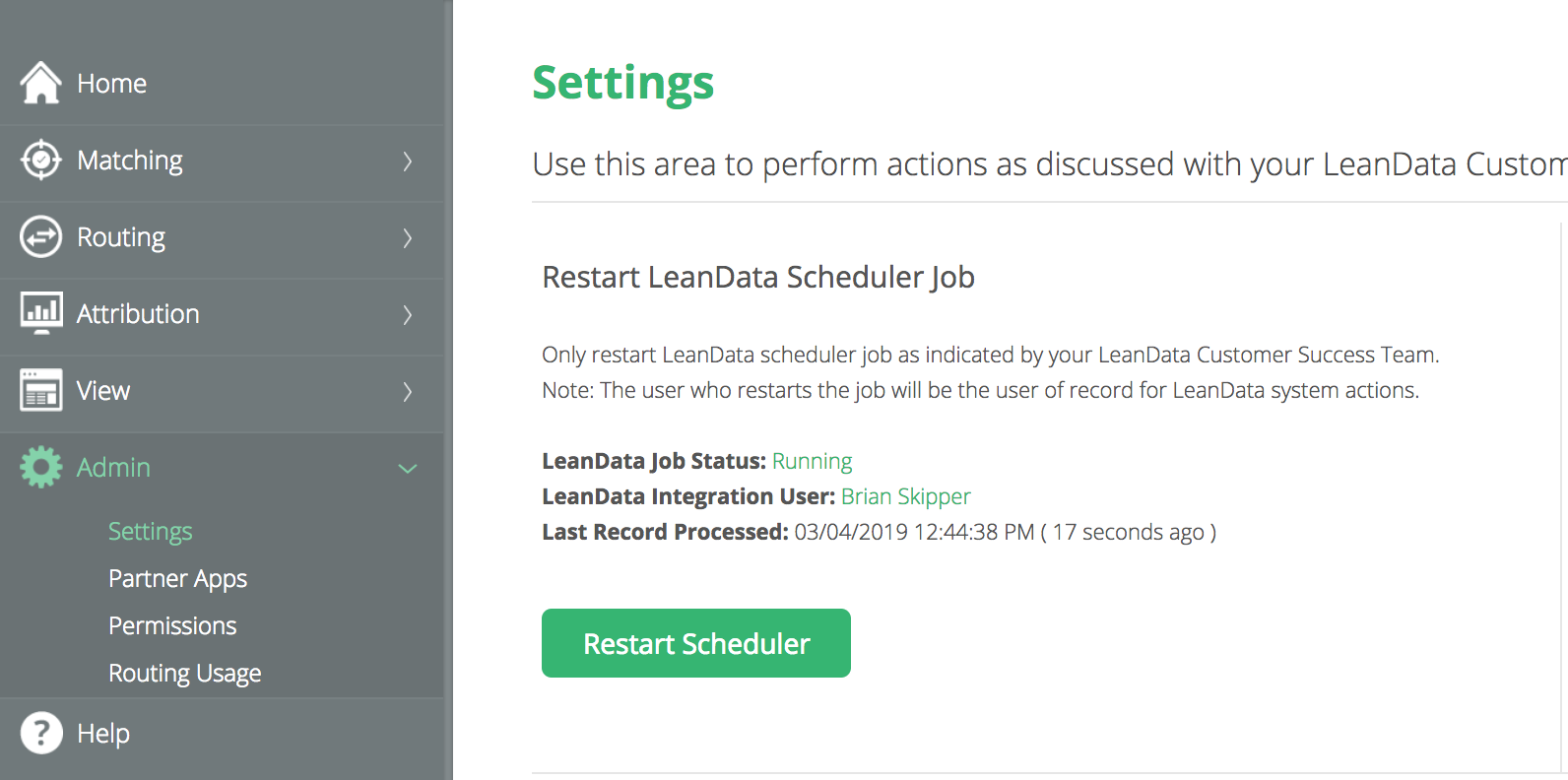Image resolution: width=1568 pixels, height=780 pixels.
Task: Open the Settings submenu item
Action: pos(150,531)
